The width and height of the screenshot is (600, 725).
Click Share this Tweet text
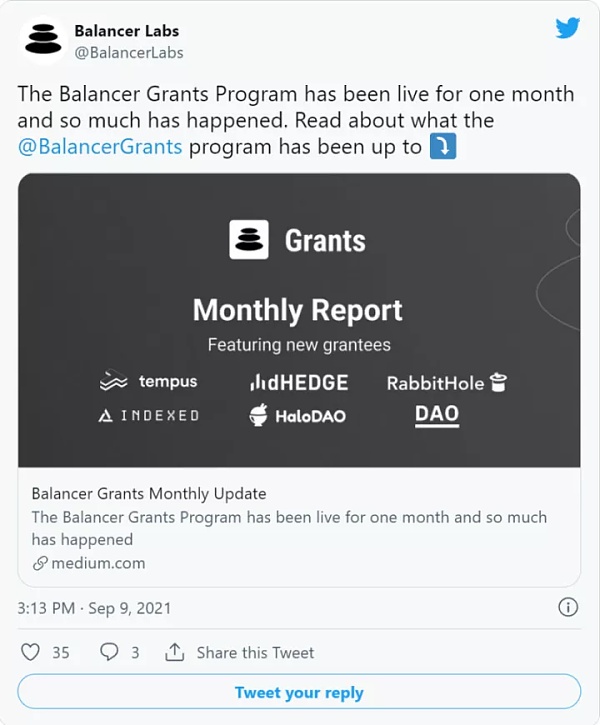pyautogui.click(x=255, y=652)
